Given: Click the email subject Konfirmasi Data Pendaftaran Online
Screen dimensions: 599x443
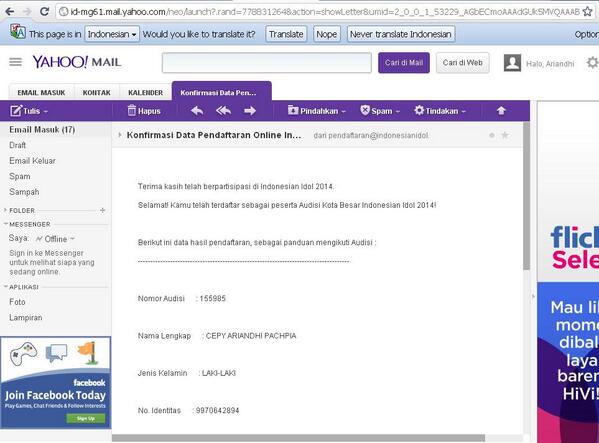Looking at the screenshot, I should point(214,135).
